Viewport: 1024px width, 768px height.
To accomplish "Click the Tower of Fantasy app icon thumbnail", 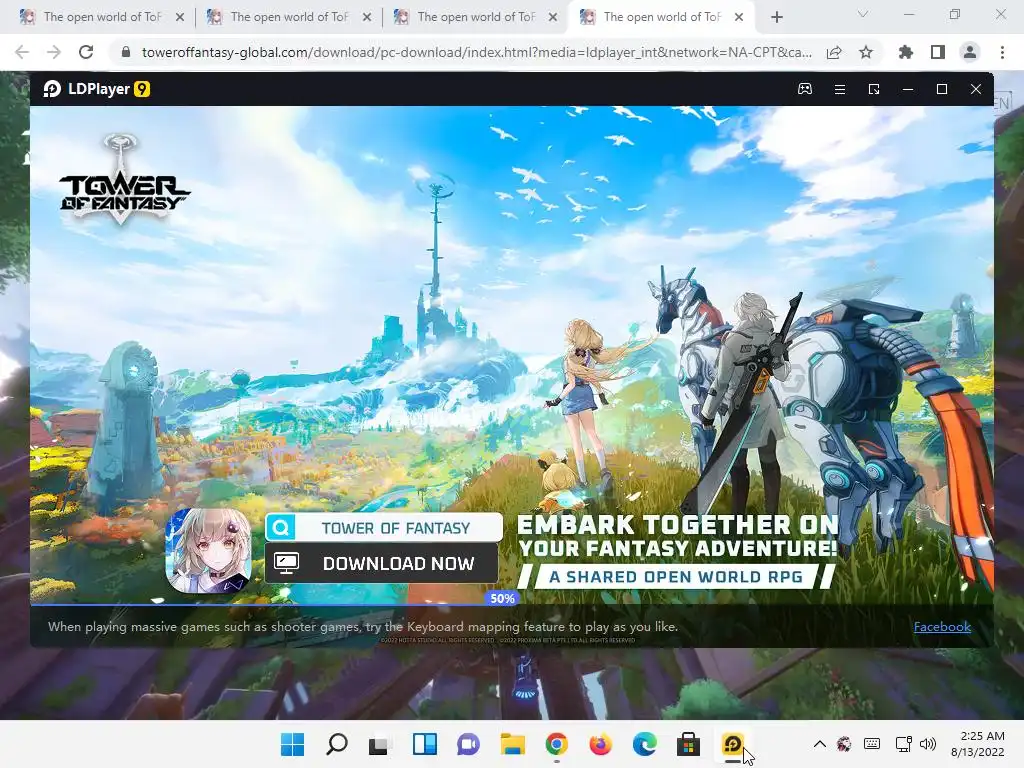I will (x=209, y=551).
